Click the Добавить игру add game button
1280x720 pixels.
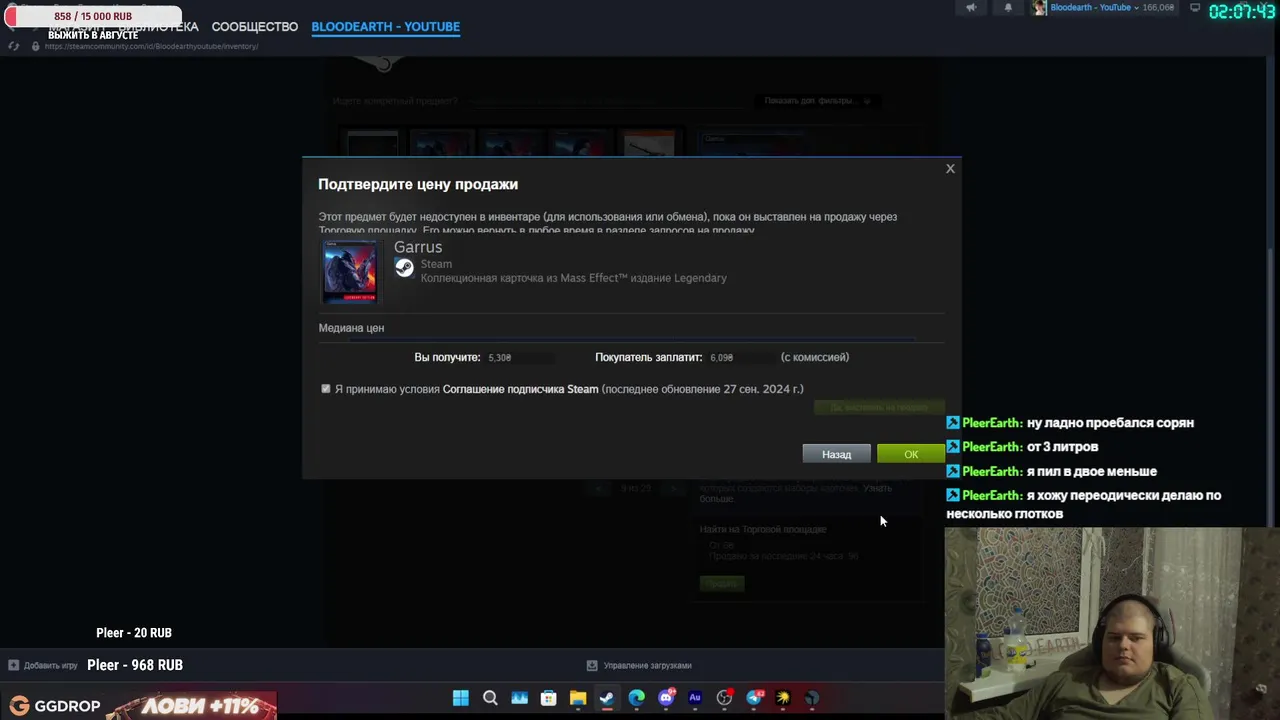pyautogui.click(x=43, y=665)
